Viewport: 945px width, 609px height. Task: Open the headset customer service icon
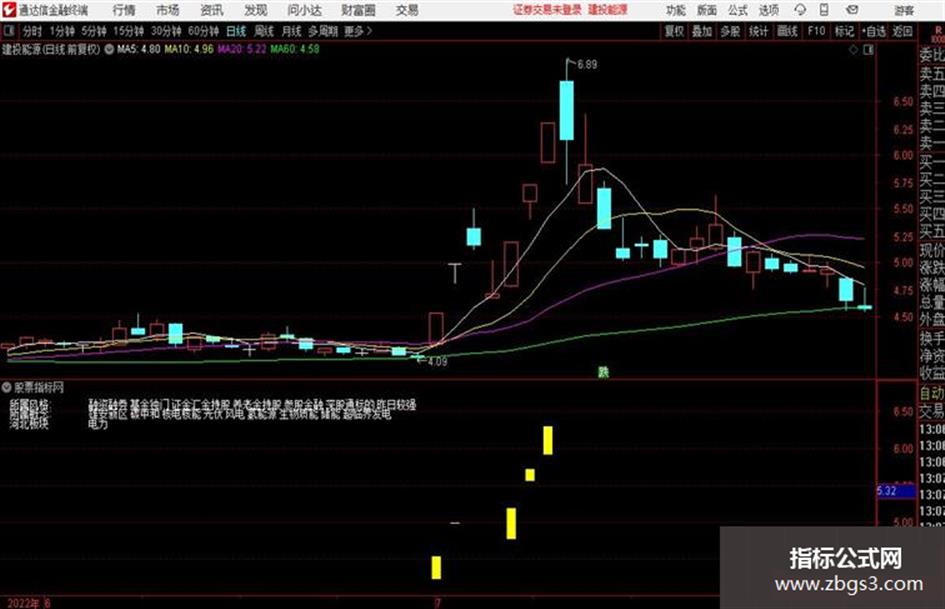(800, 10)
